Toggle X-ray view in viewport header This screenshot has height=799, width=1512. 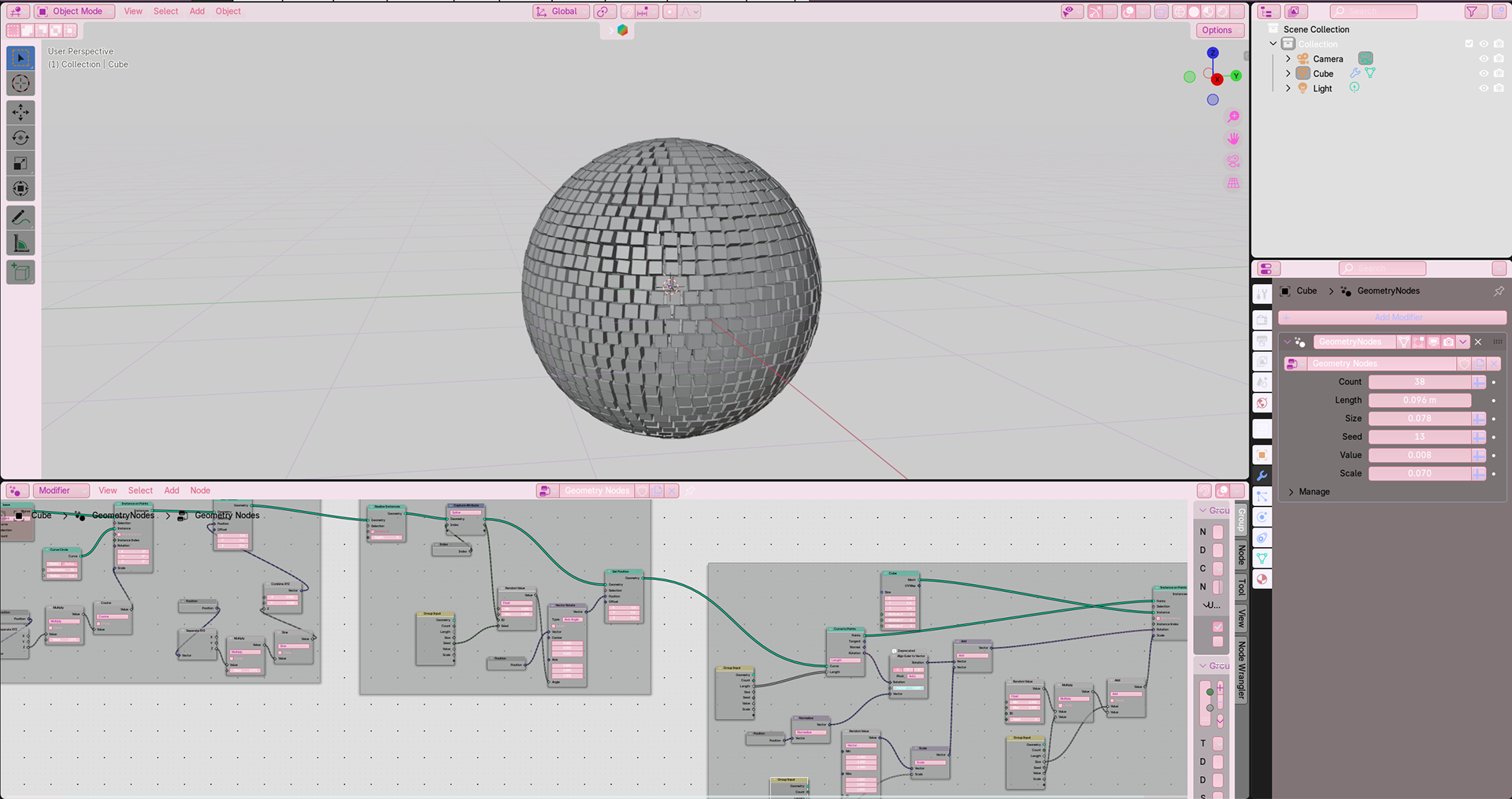(1162, 12)
